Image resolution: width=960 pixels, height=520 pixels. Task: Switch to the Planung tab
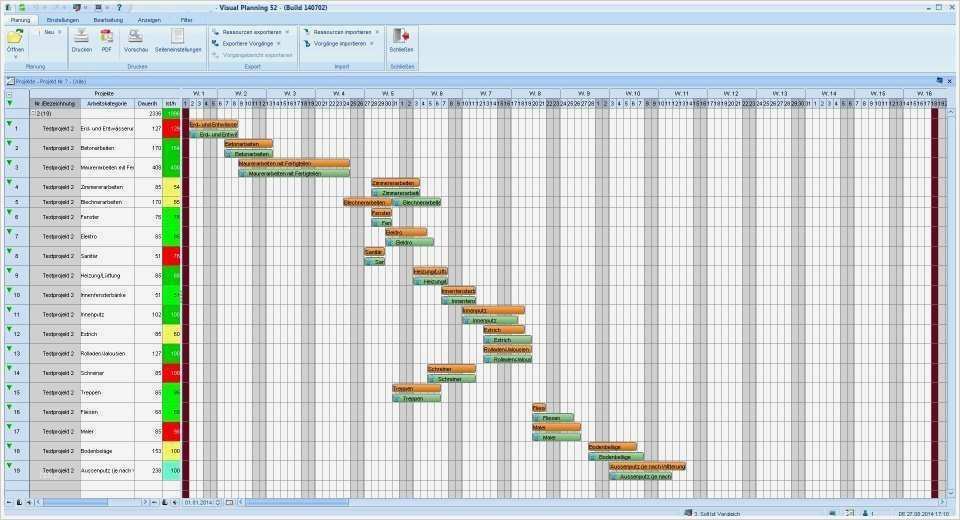20,20
